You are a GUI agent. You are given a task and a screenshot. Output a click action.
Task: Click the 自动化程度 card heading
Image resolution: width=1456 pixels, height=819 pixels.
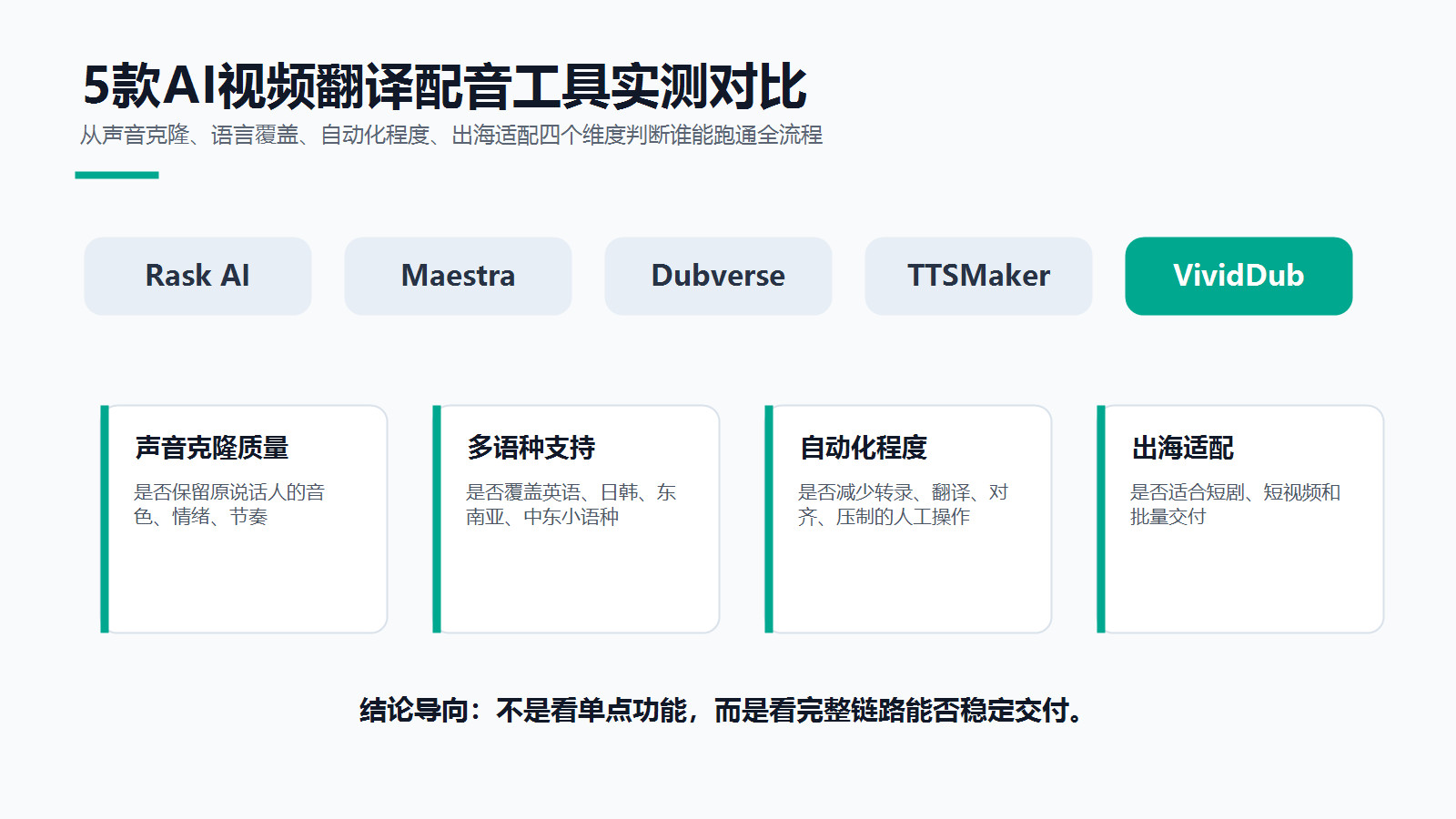tap(863, 448)
